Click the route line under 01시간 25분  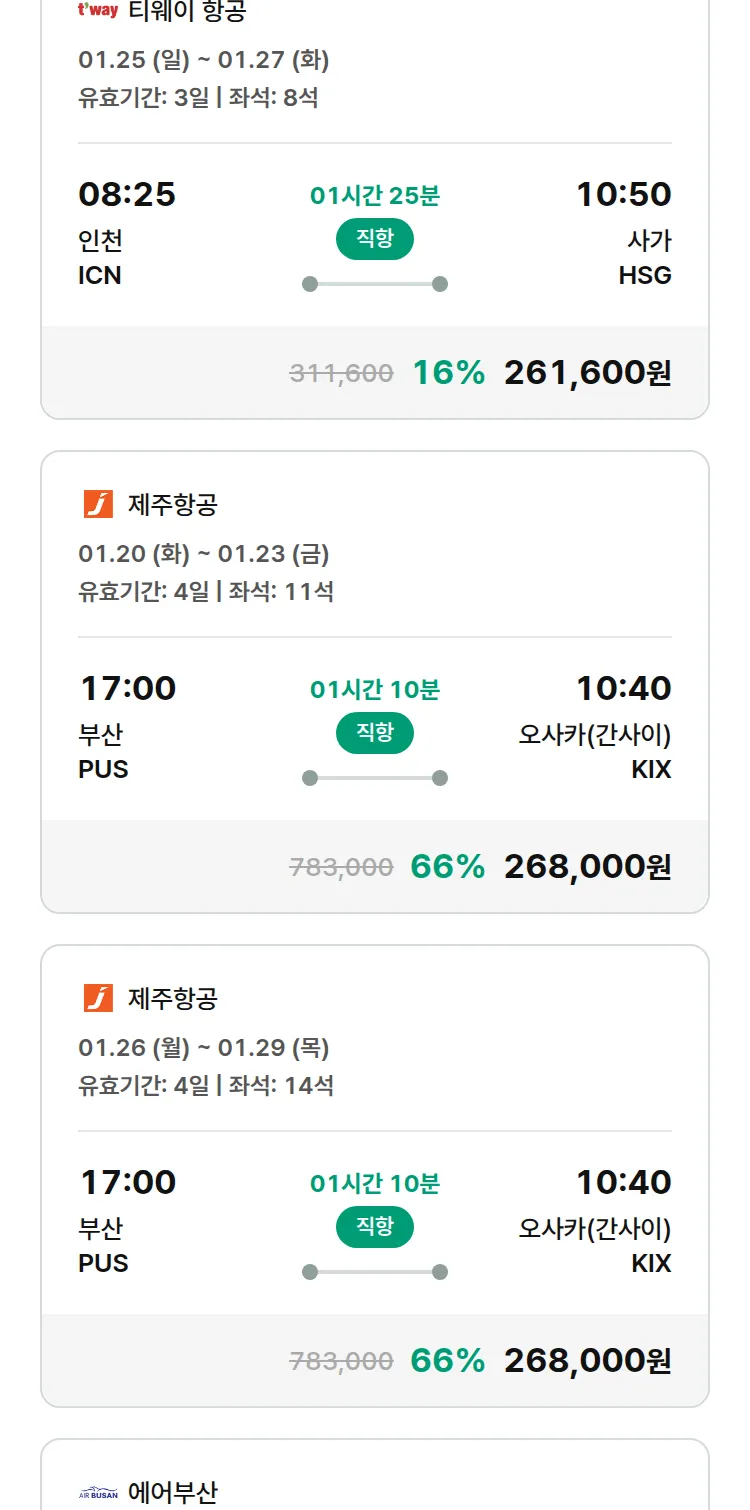pyautogui.click(x=375, y=284)
